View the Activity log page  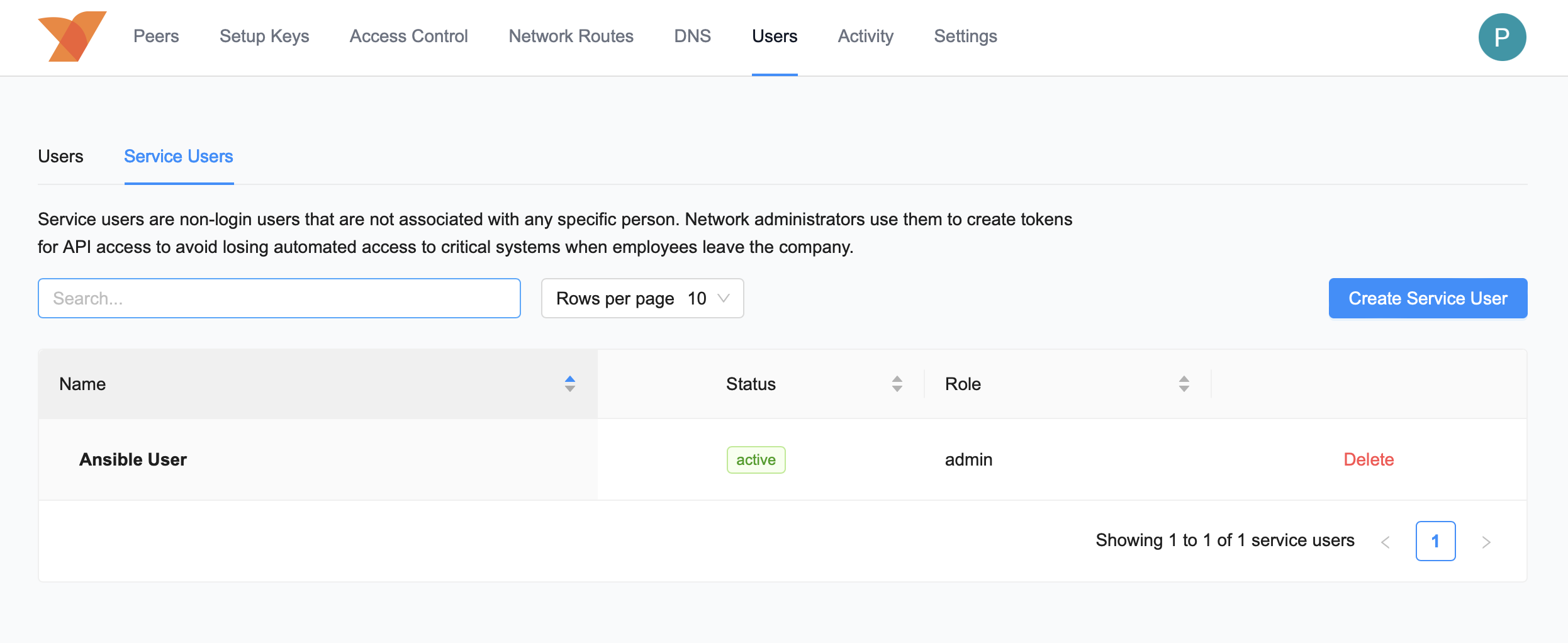[x=865, y=36]
